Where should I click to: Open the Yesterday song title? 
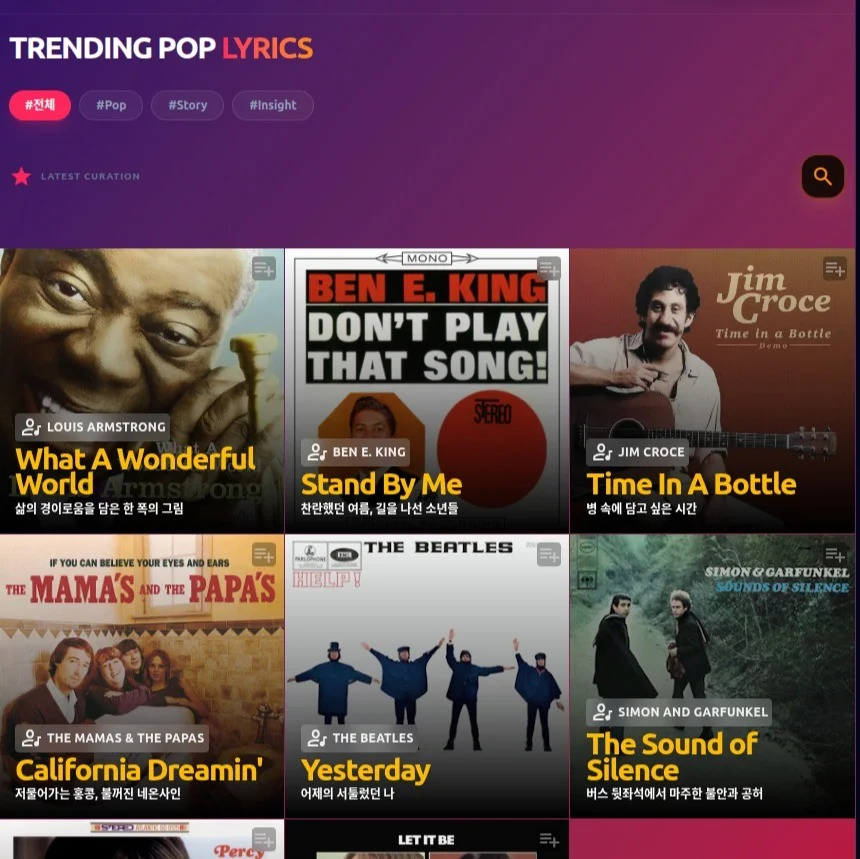point(366,770)
